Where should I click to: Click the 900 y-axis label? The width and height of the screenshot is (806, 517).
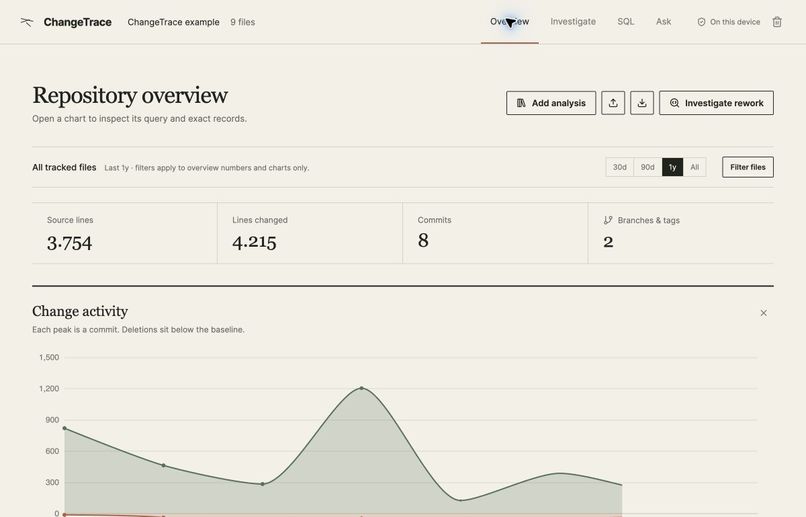pos(52,420)
